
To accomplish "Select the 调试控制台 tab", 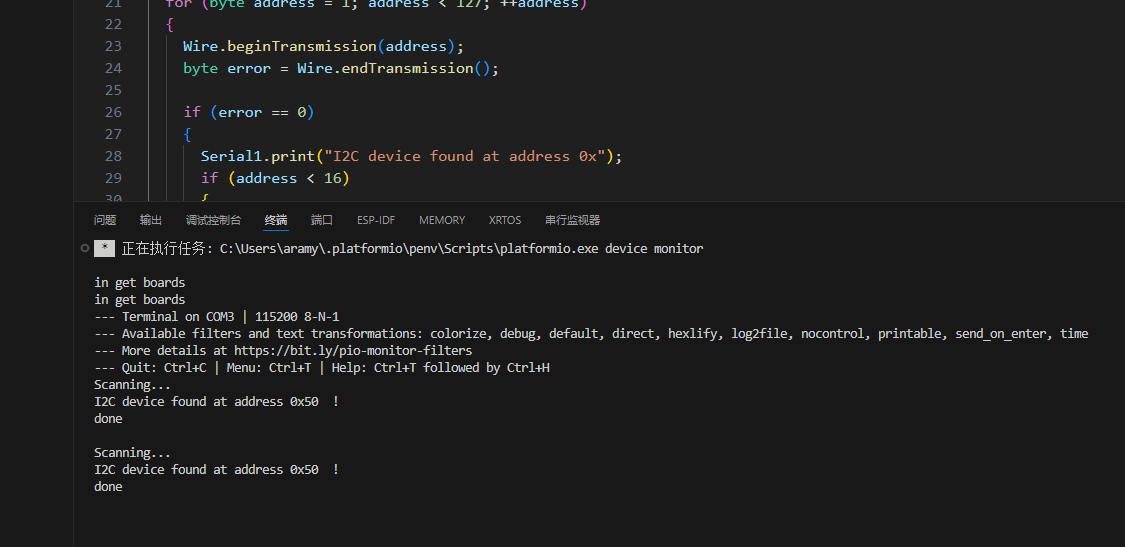I will point(213,220).
